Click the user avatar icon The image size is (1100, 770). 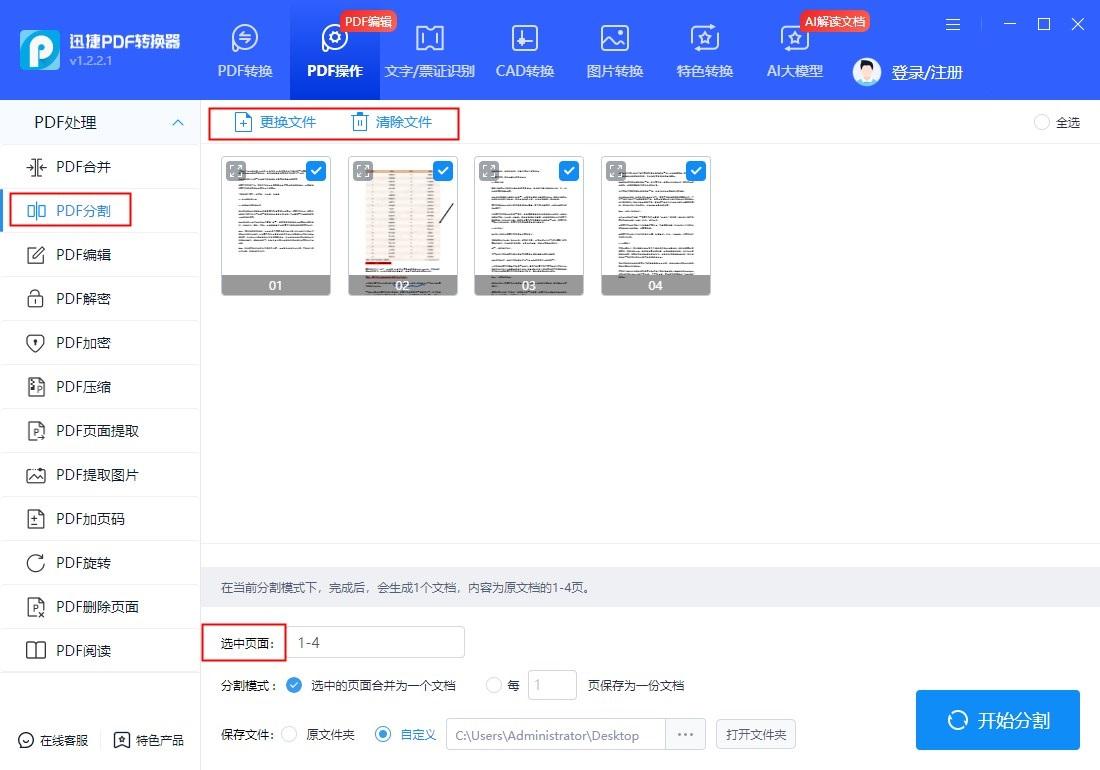point(866,72)
